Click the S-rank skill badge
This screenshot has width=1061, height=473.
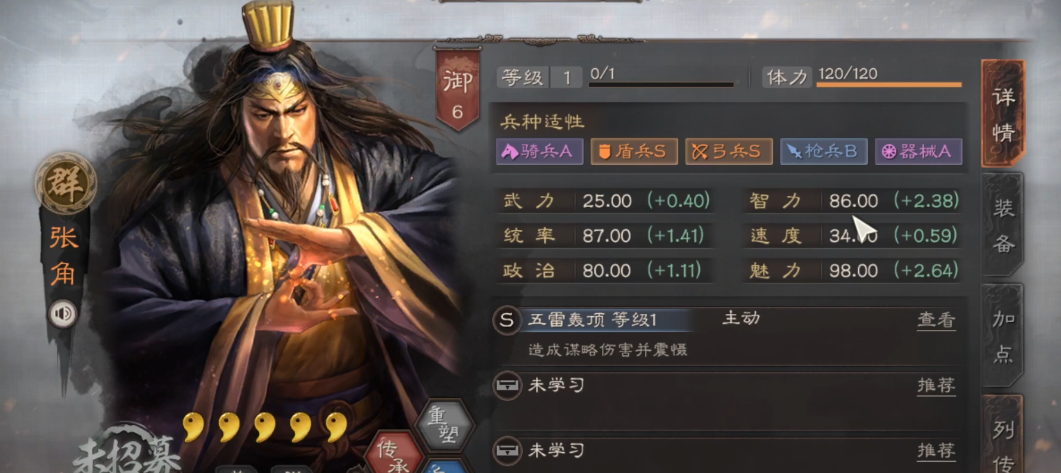505,321
